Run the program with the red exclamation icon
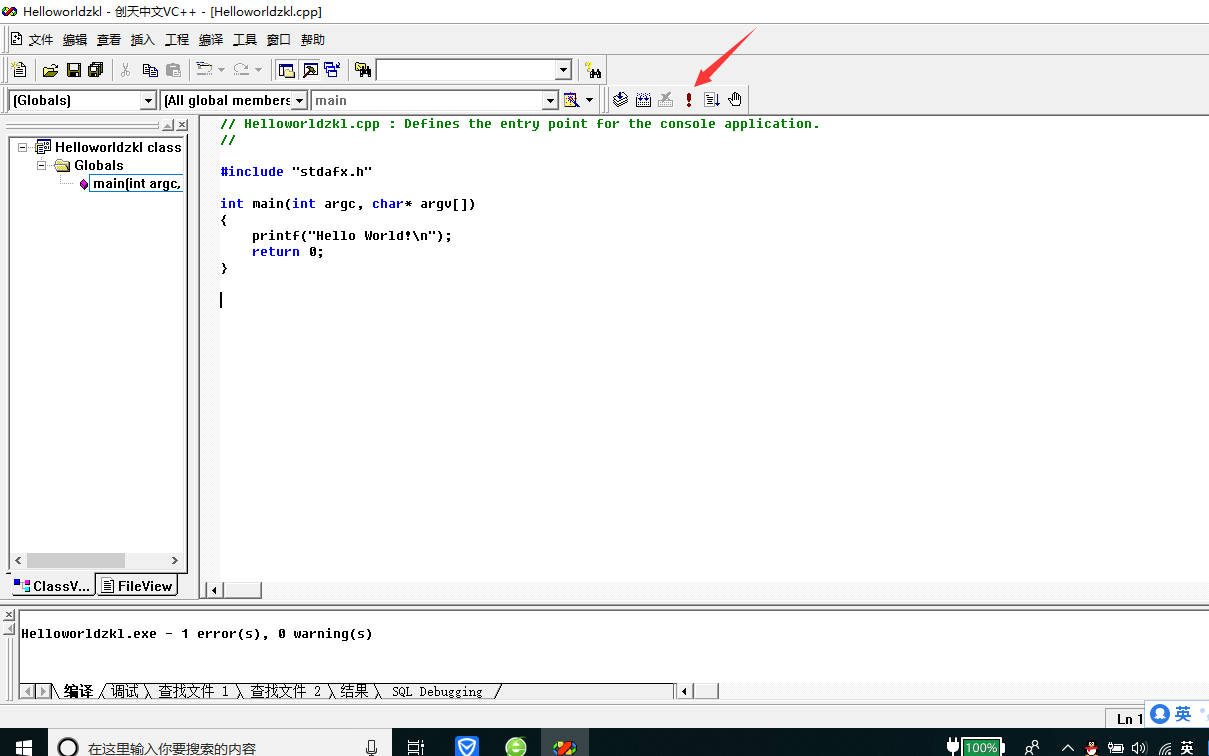This screenshot has height=756, width=1209. (x=689, y=100)
